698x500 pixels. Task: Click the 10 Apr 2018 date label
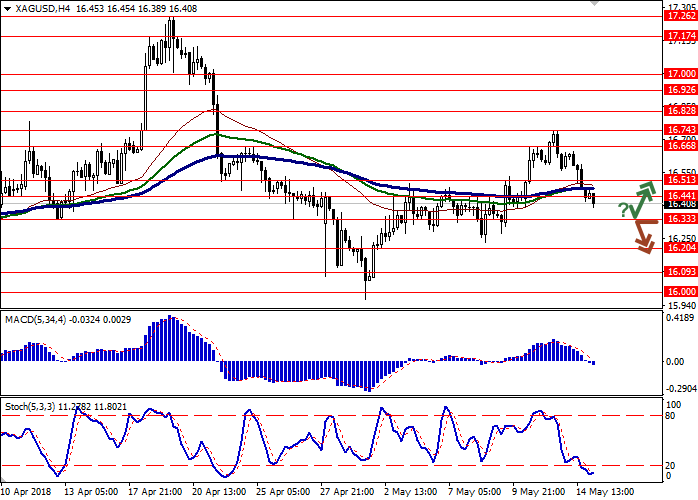(x=27, y=492)
